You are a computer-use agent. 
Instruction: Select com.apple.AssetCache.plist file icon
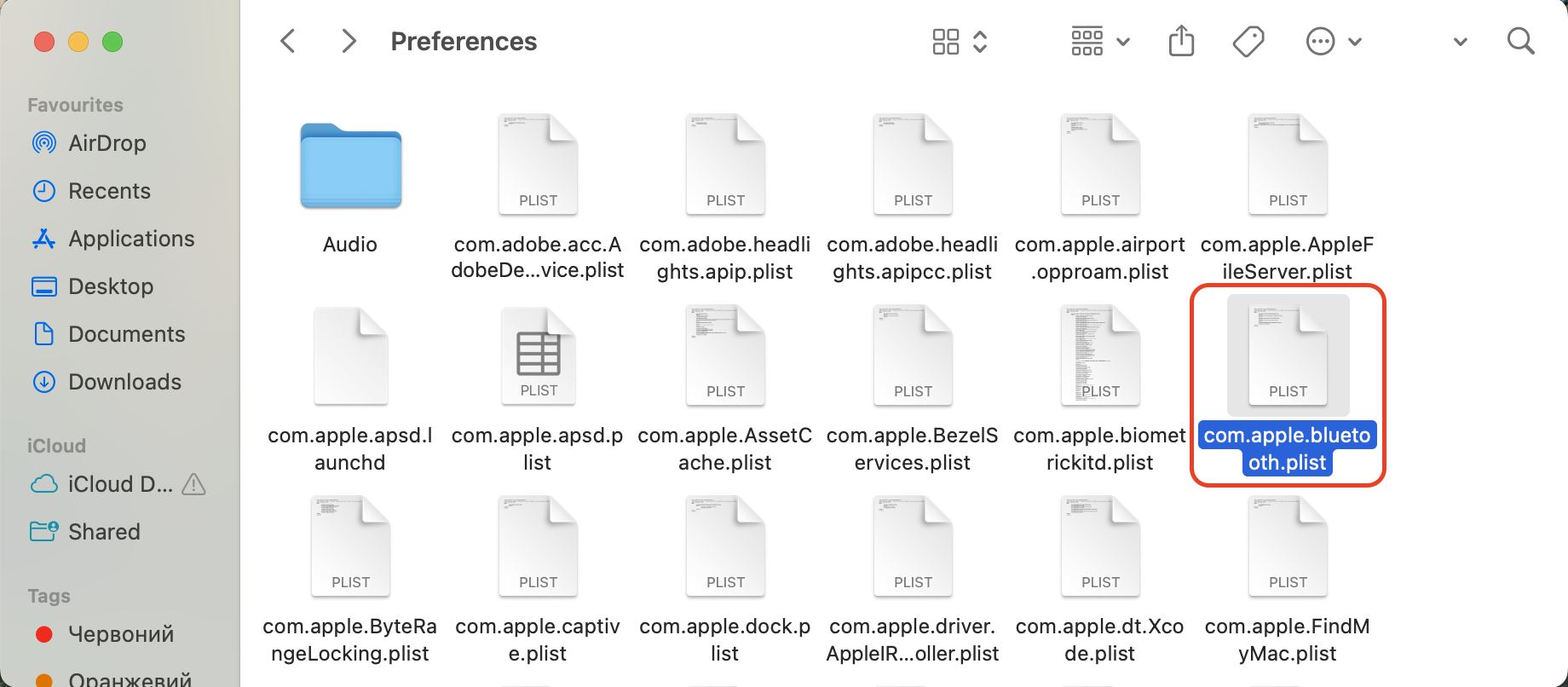[725, 355]
